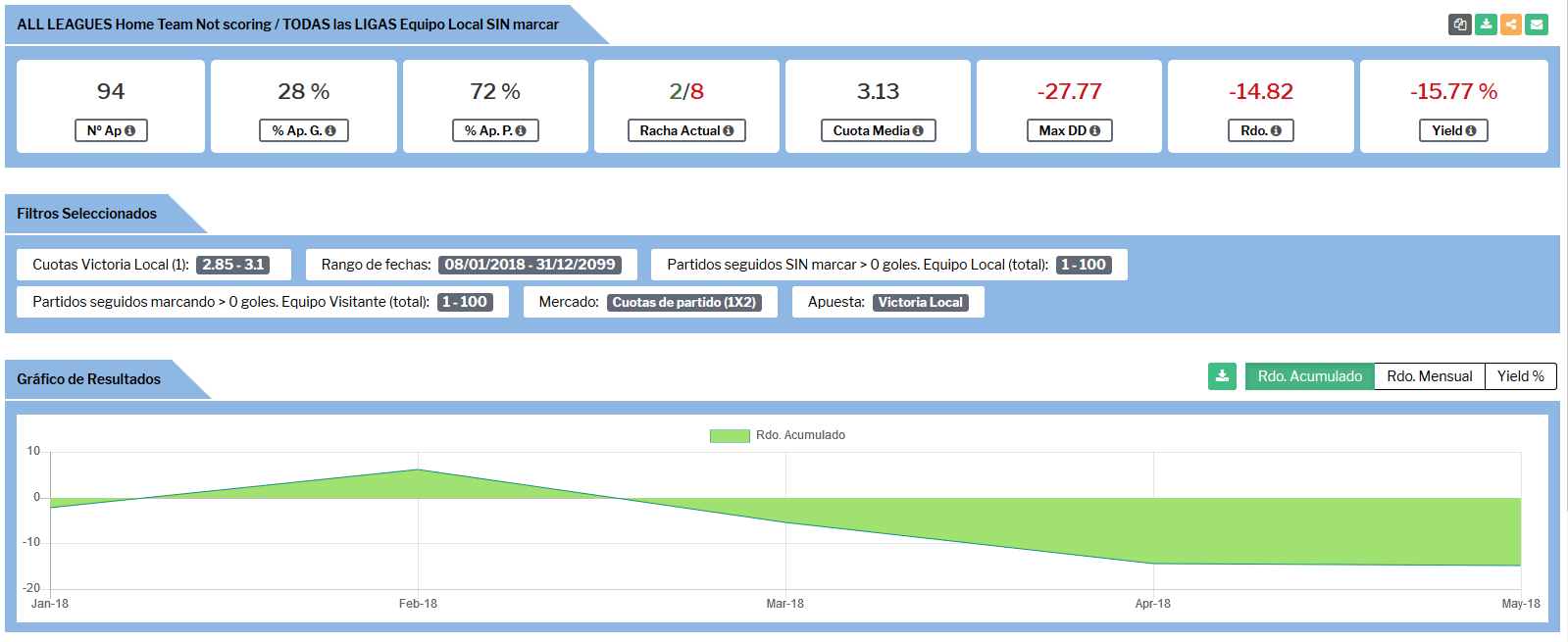Viewport: 1568px width, 642px height.
Task: Click the 2.85 - 3.1 odds filter badge
Action: pyautogui.click(x=232, y=265)
